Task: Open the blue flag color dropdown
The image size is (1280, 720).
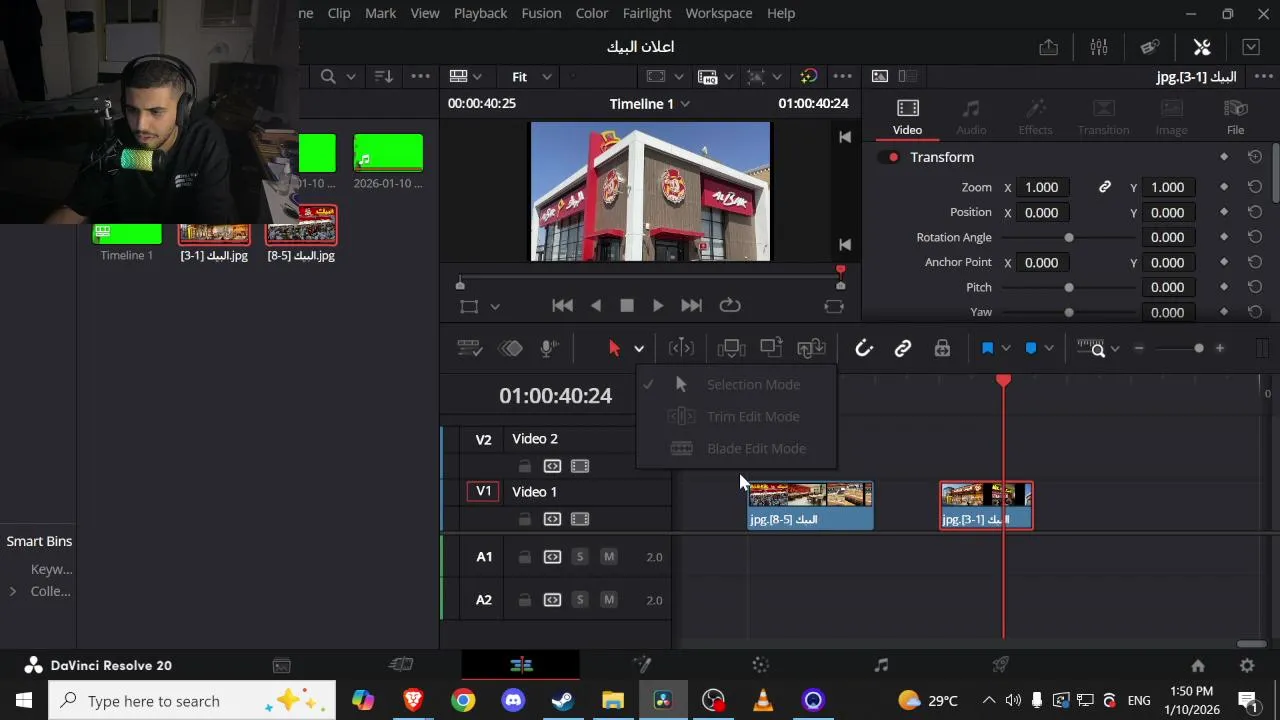Action: click(1006, 348)
